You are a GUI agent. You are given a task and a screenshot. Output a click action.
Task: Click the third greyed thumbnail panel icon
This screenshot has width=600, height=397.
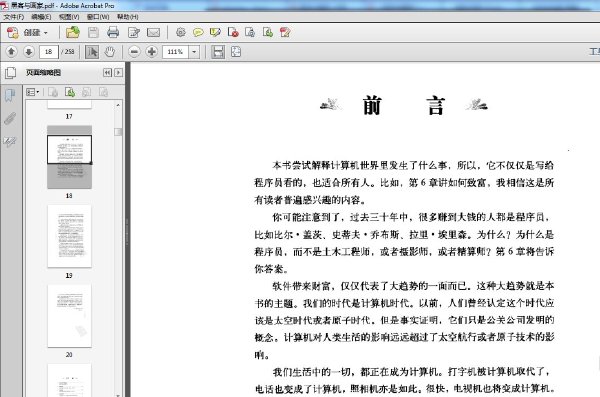pos(87,92)
